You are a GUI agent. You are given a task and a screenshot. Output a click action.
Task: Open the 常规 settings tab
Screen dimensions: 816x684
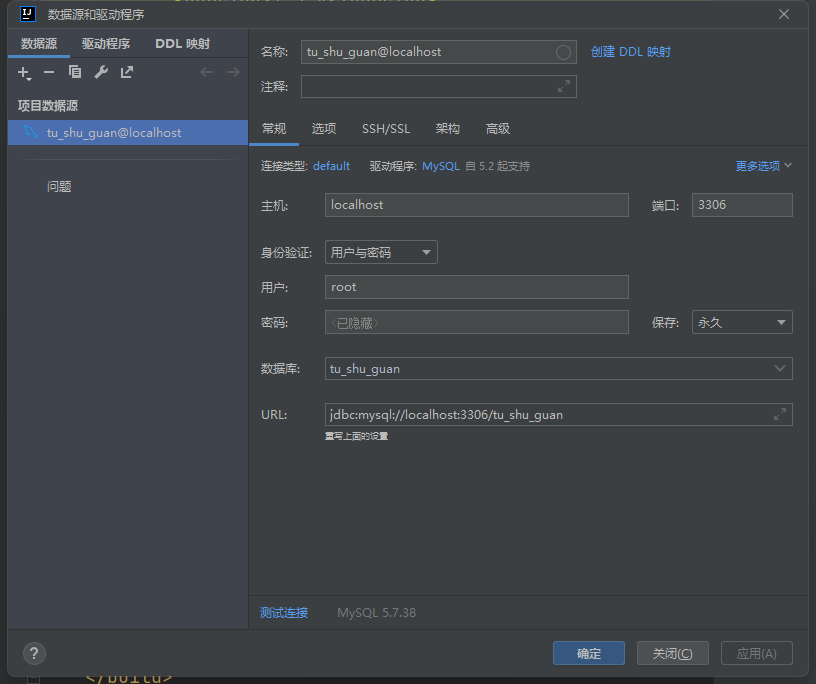tap(274, 129)
